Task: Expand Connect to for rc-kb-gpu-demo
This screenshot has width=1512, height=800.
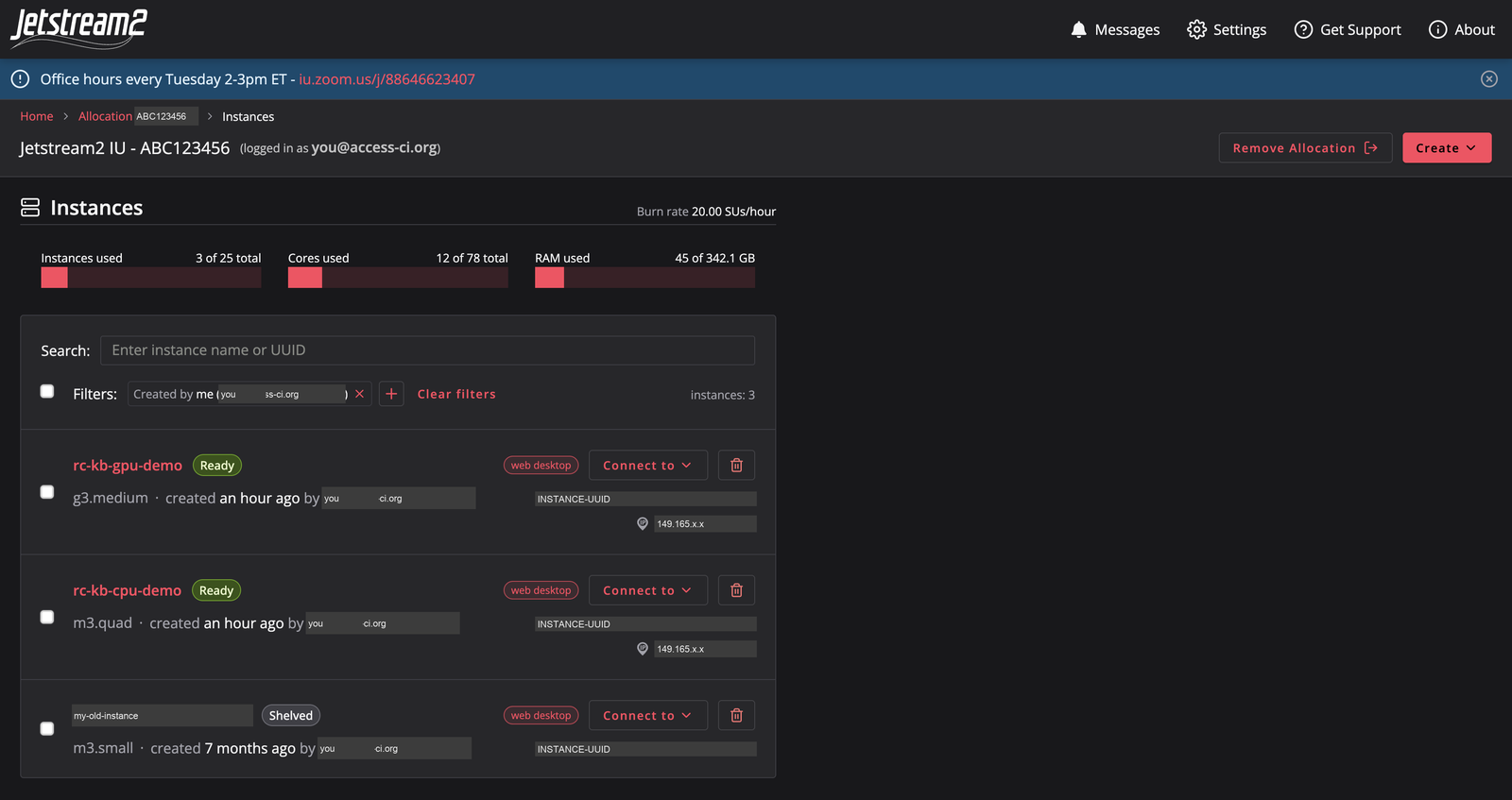Action: point(648,466)
